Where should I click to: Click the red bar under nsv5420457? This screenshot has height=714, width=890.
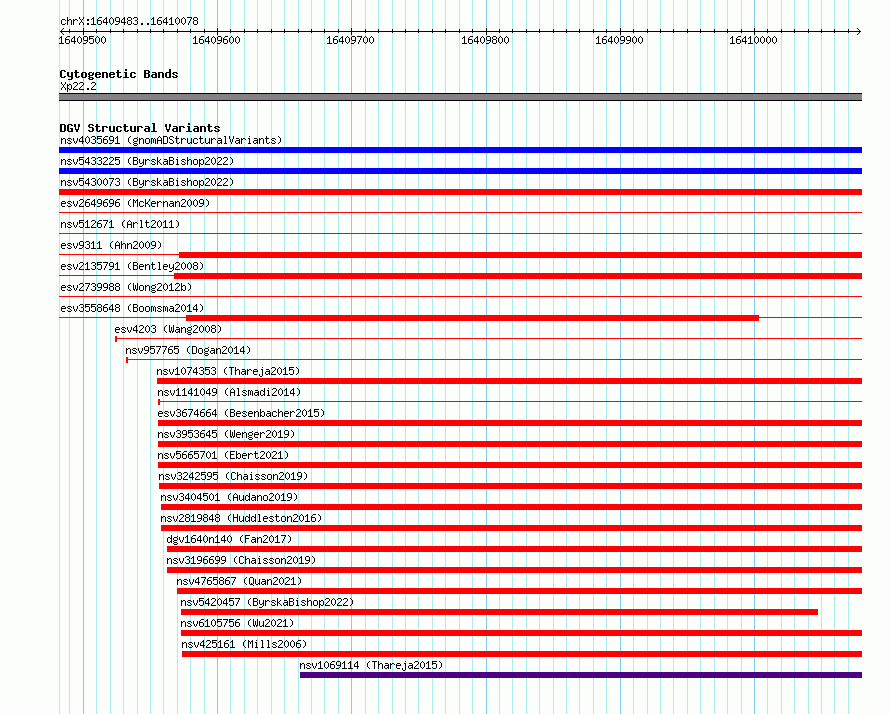pyautogui.click(x=499, y=612)
